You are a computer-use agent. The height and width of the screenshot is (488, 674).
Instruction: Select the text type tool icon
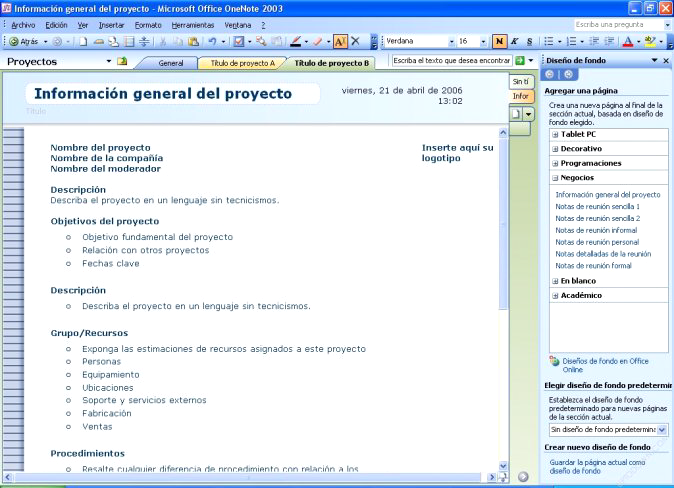pyautogui.click(x=339, y=42)
